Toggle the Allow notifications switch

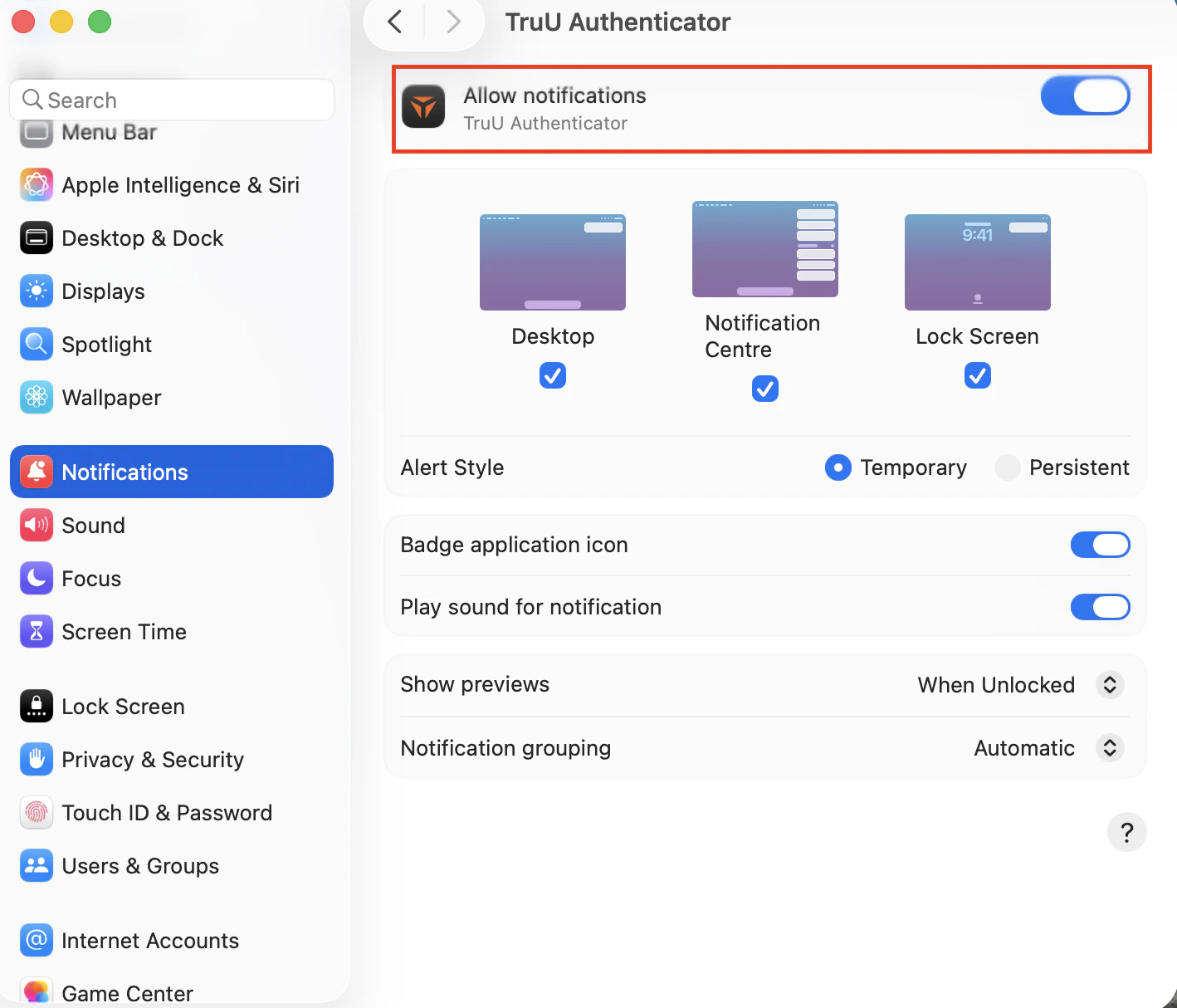1086,95
